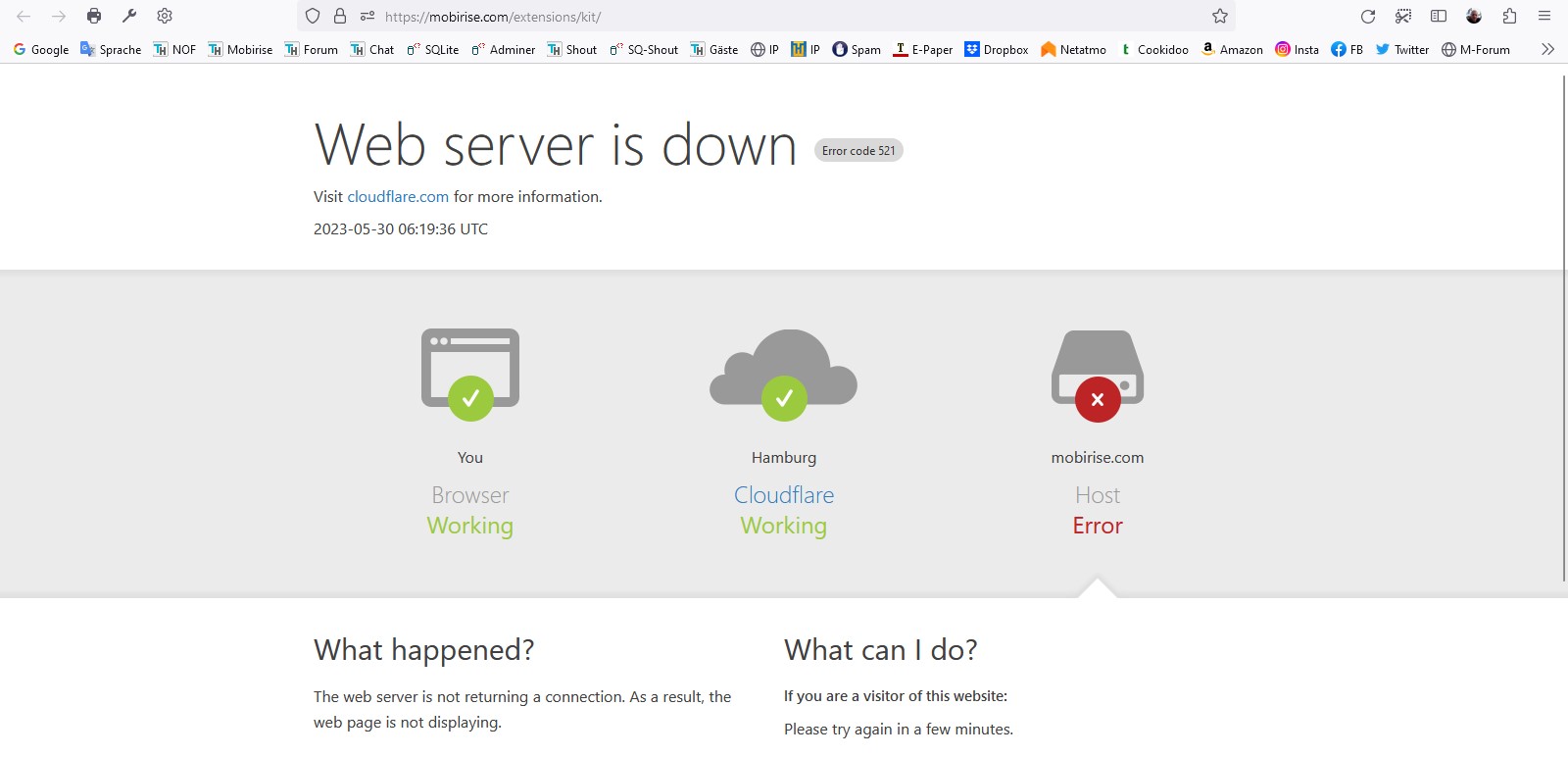Click the tracking protection shield icon
This screenshot has width=1568, height=757.
pyautogui.click(x=313, y=16)
